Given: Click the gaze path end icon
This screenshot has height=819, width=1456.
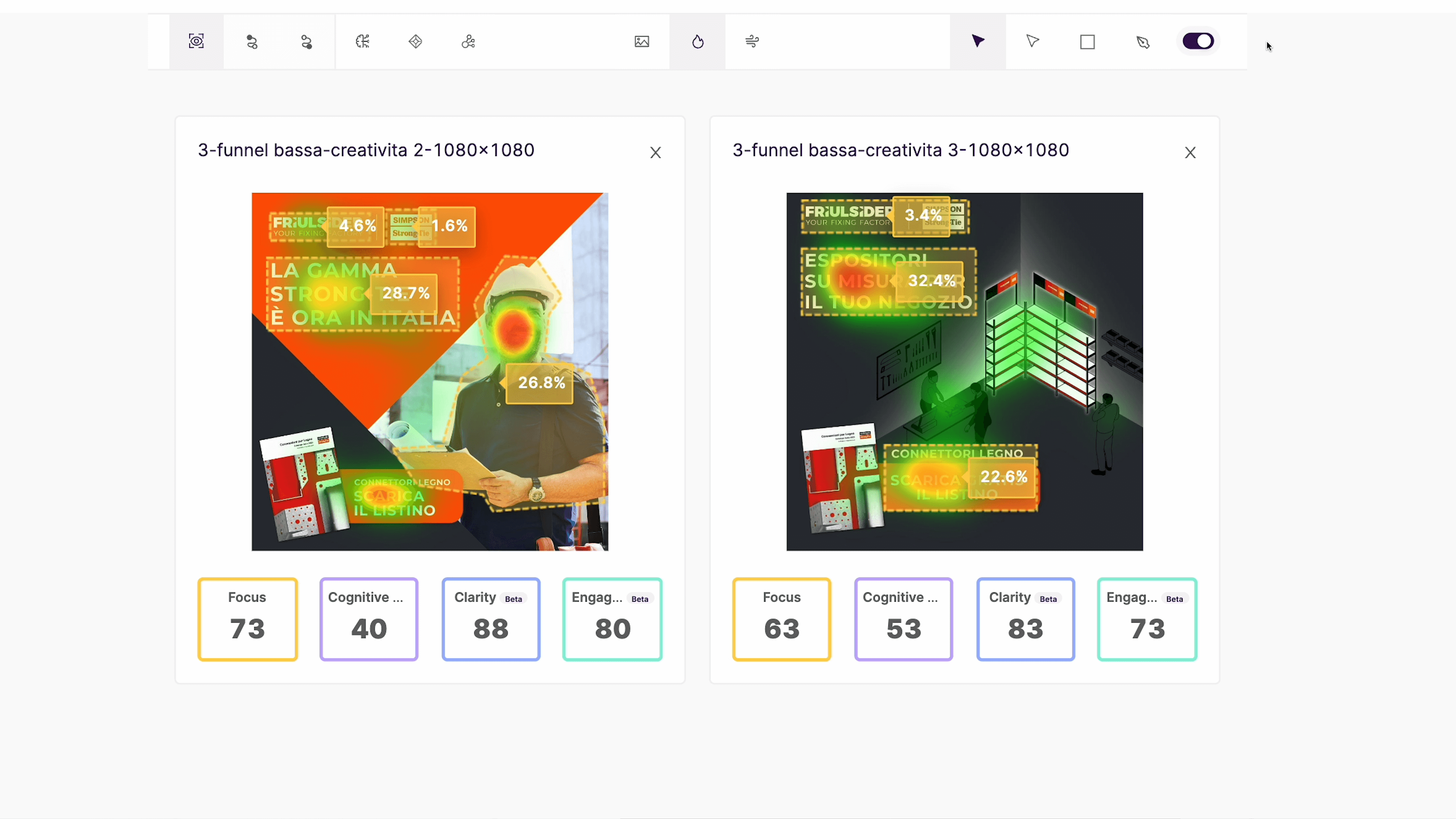Looking at the screenshot, I should 306,42.
